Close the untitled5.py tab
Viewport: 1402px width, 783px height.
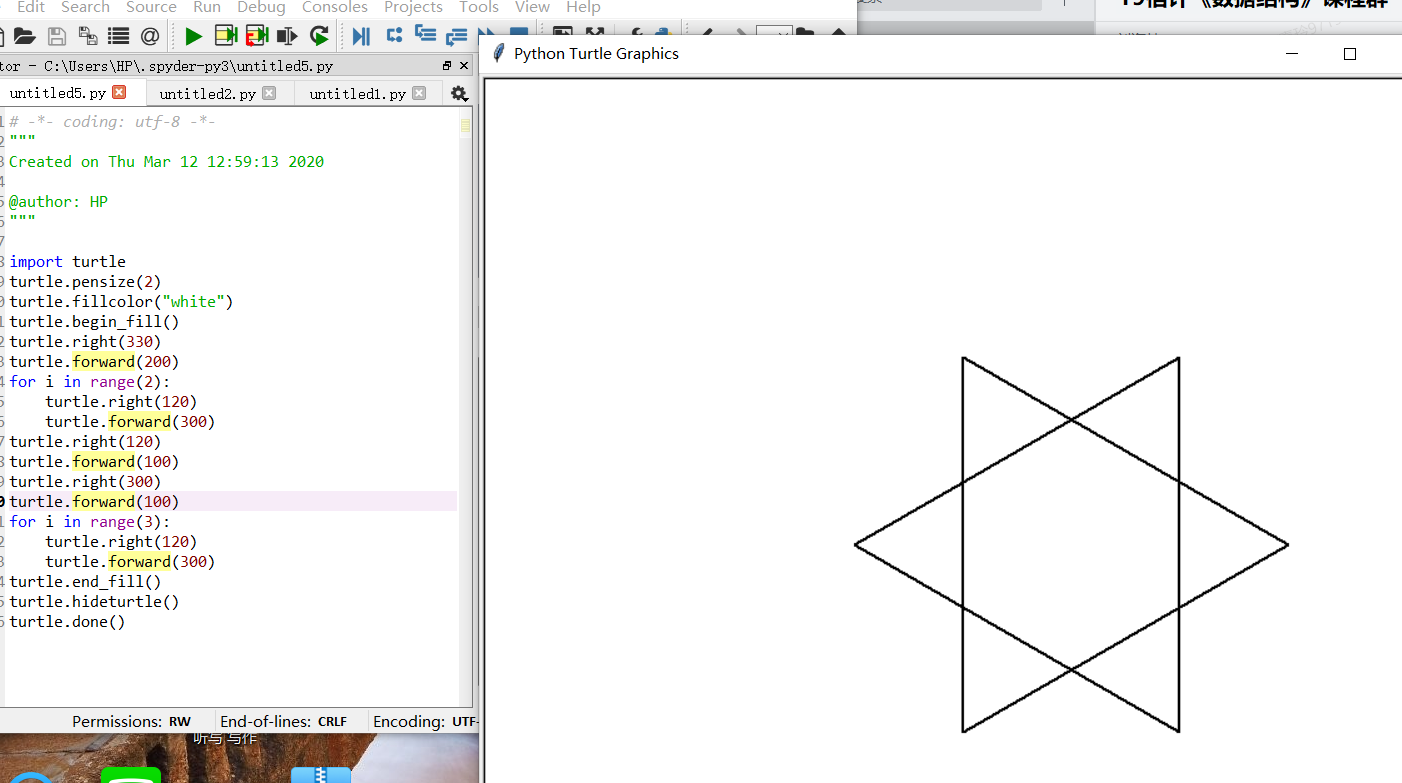tap(119, 92)
